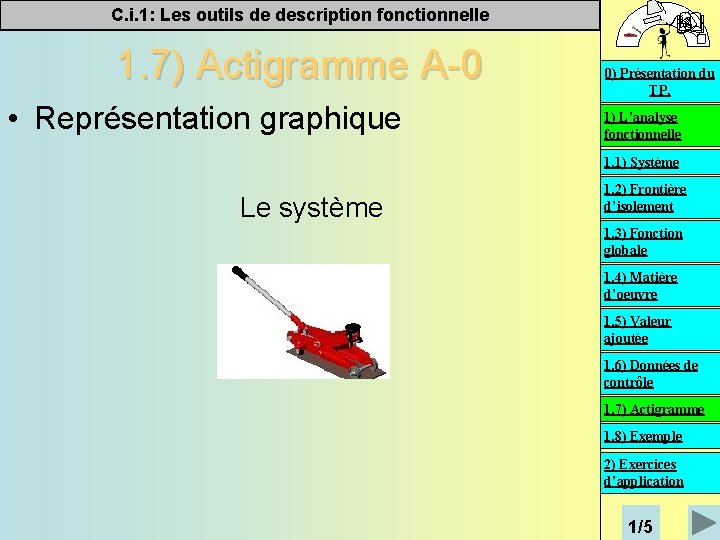720x540 pixels.
Task: Click the "Représentation graphique" bullet text
Action: coord(218,118)
